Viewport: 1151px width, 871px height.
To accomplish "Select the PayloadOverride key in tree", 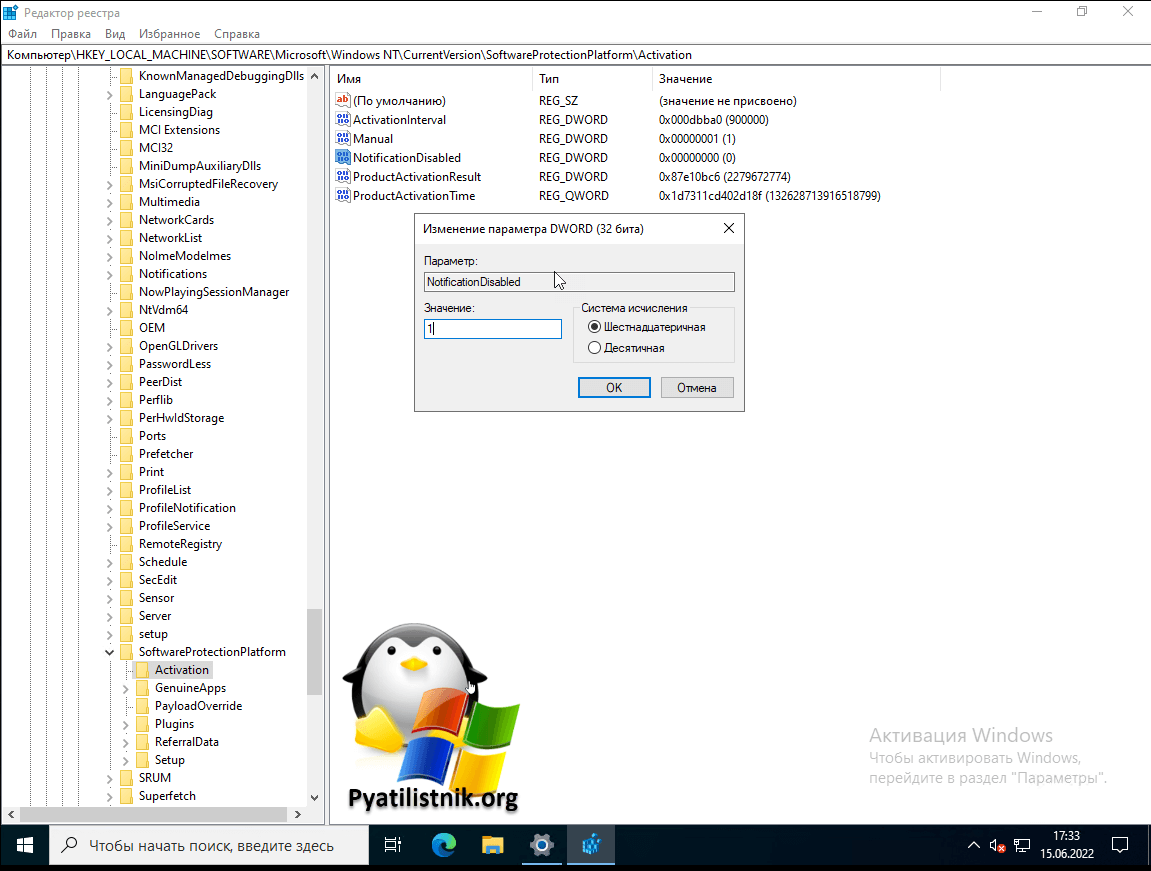I will (198, 706).
